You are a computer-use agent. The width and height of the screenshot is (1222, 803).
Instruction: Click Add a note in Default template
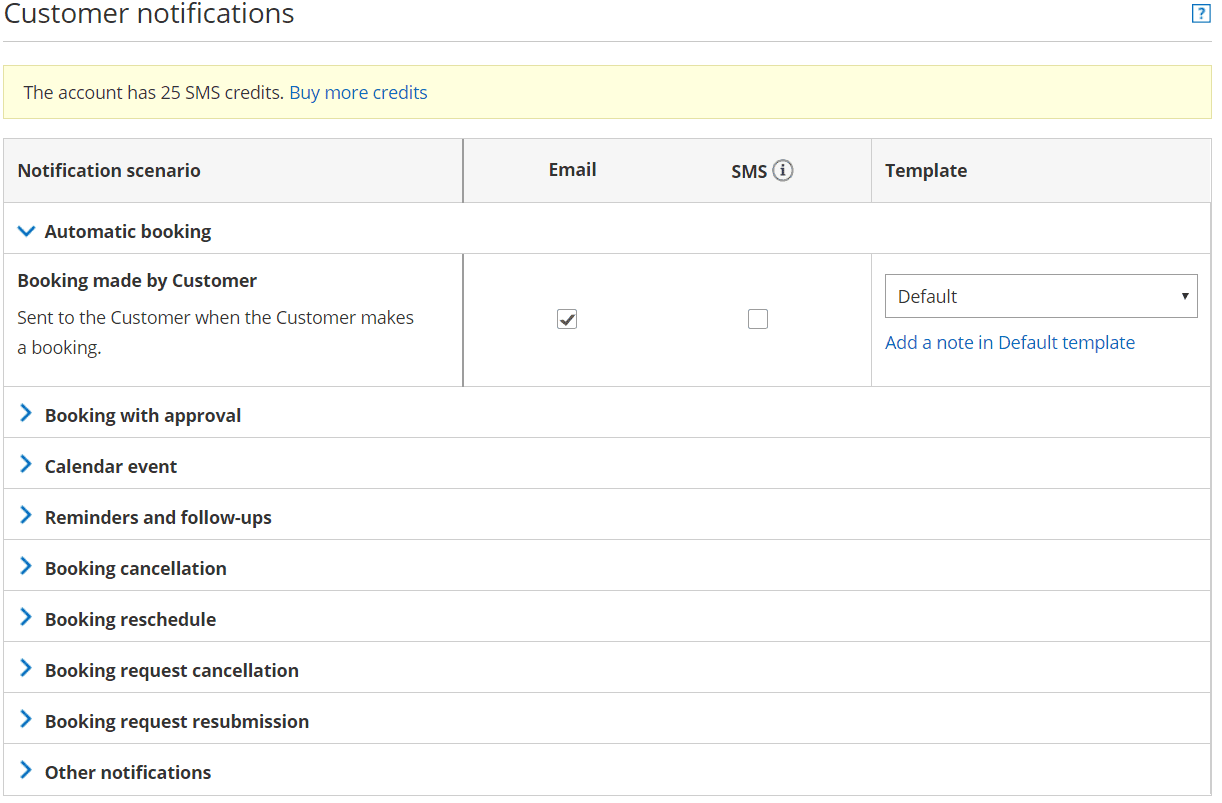pos(1010,343)
